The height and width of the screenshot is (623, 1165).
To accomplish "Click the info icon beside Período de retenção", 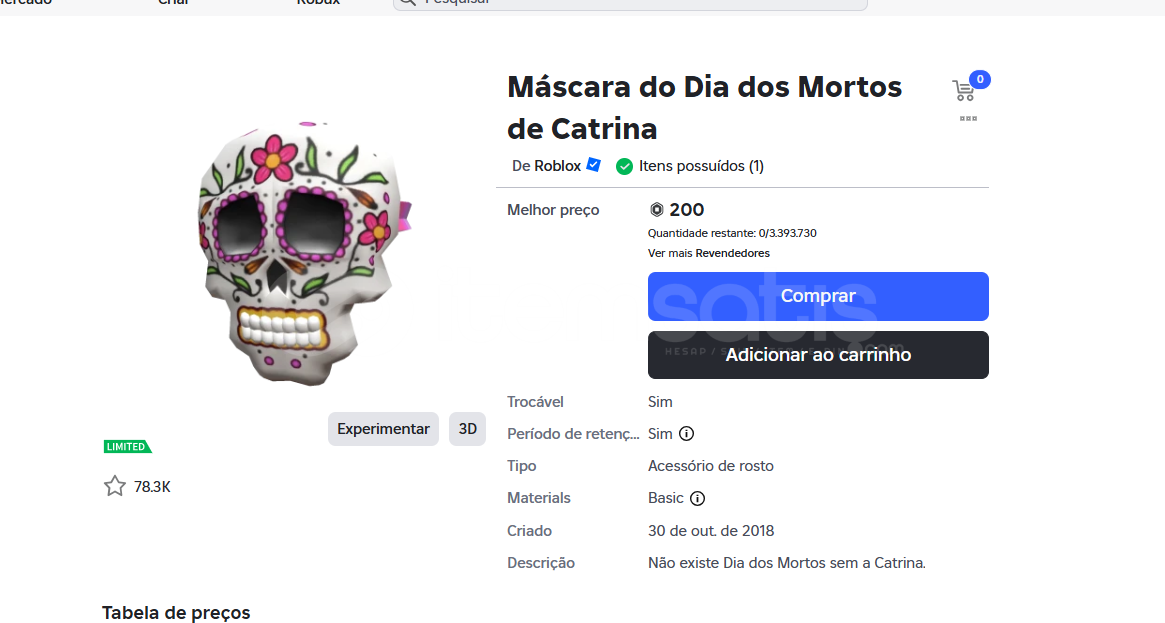I will [686, 434].
